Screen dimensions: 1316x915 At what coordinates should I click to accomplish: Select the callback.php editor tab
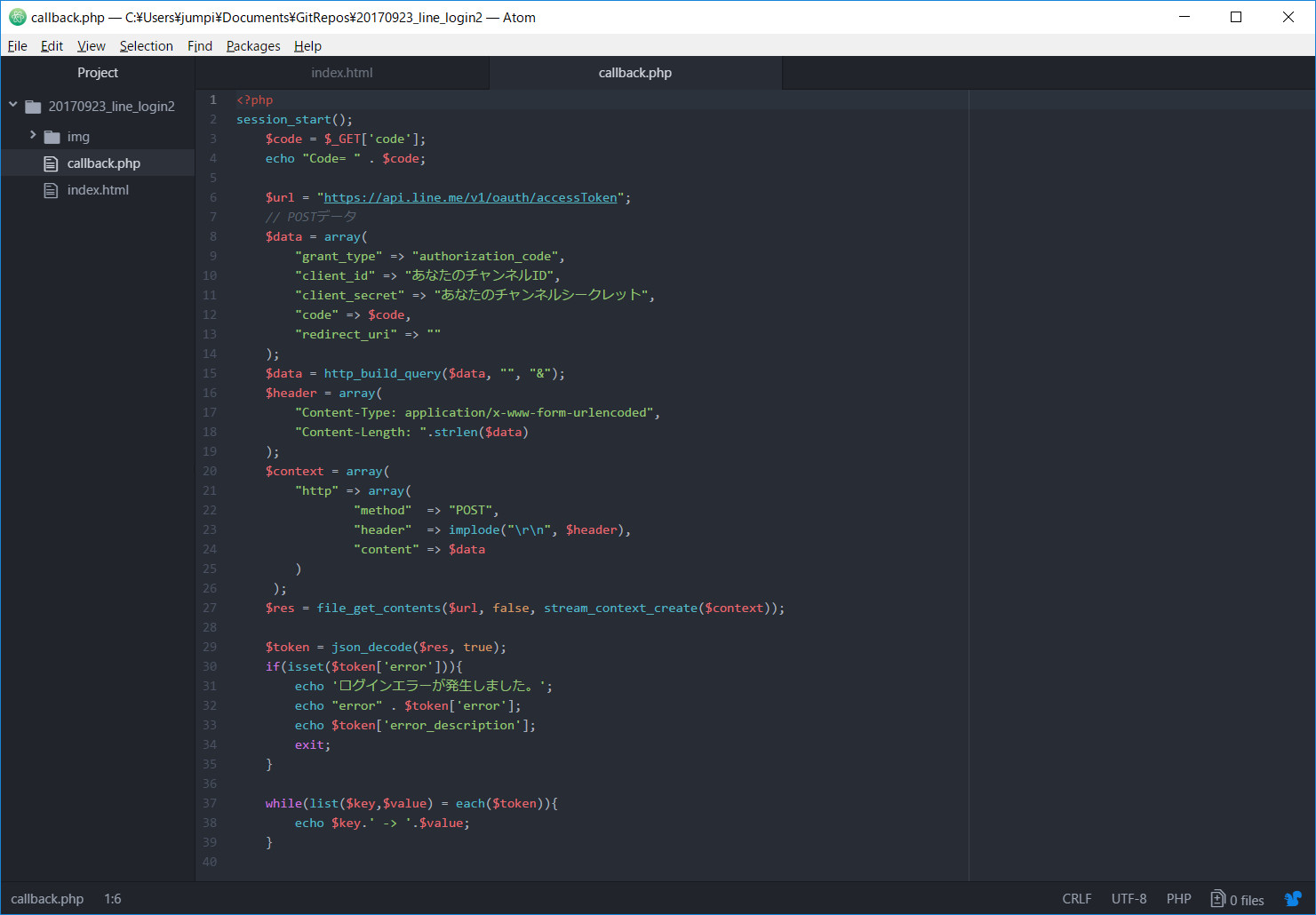pos(635,73)
